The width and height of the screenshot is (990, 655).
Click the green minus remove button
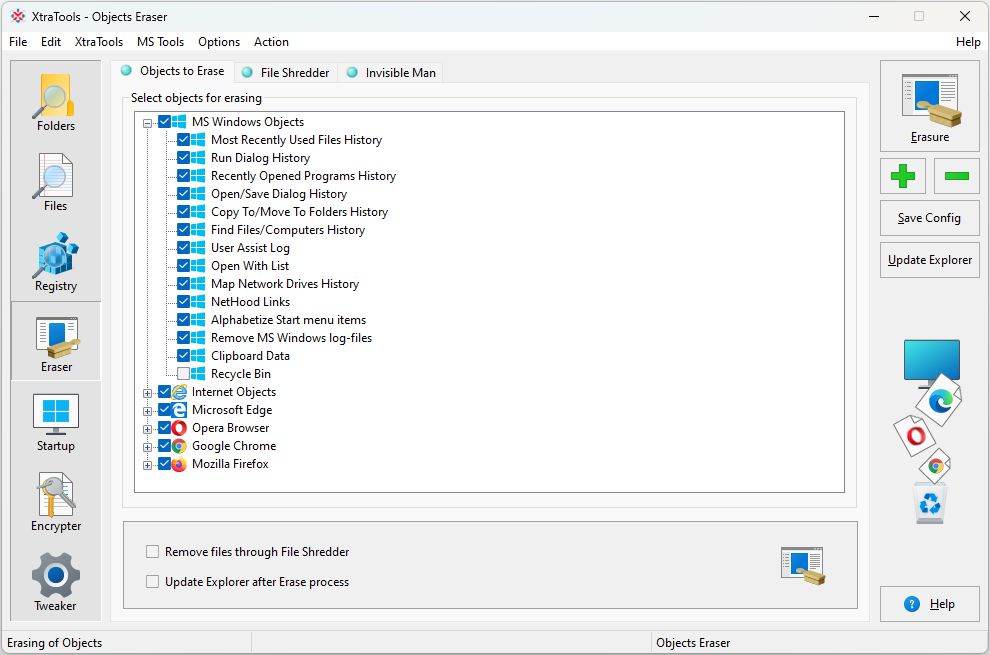click(956, 176)
